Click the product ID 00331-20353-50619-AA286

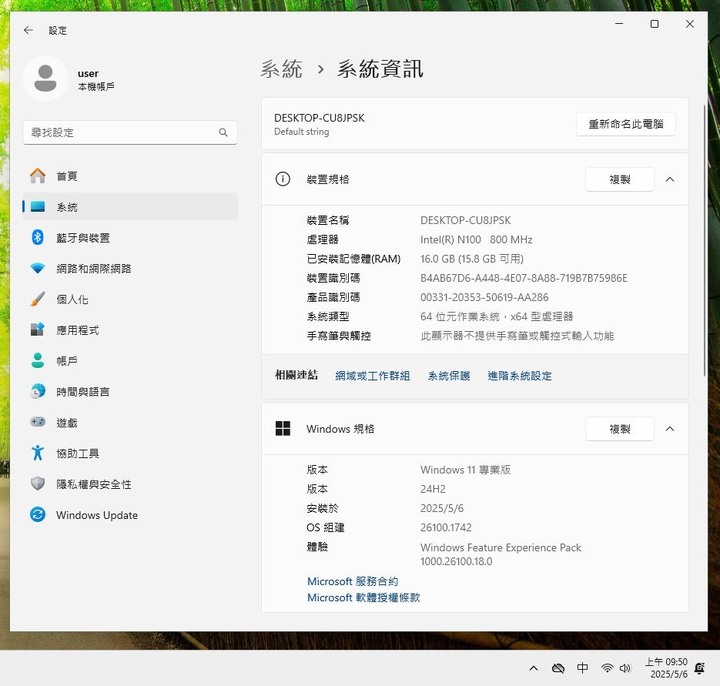pyautogui.click(x=484, y=297)
